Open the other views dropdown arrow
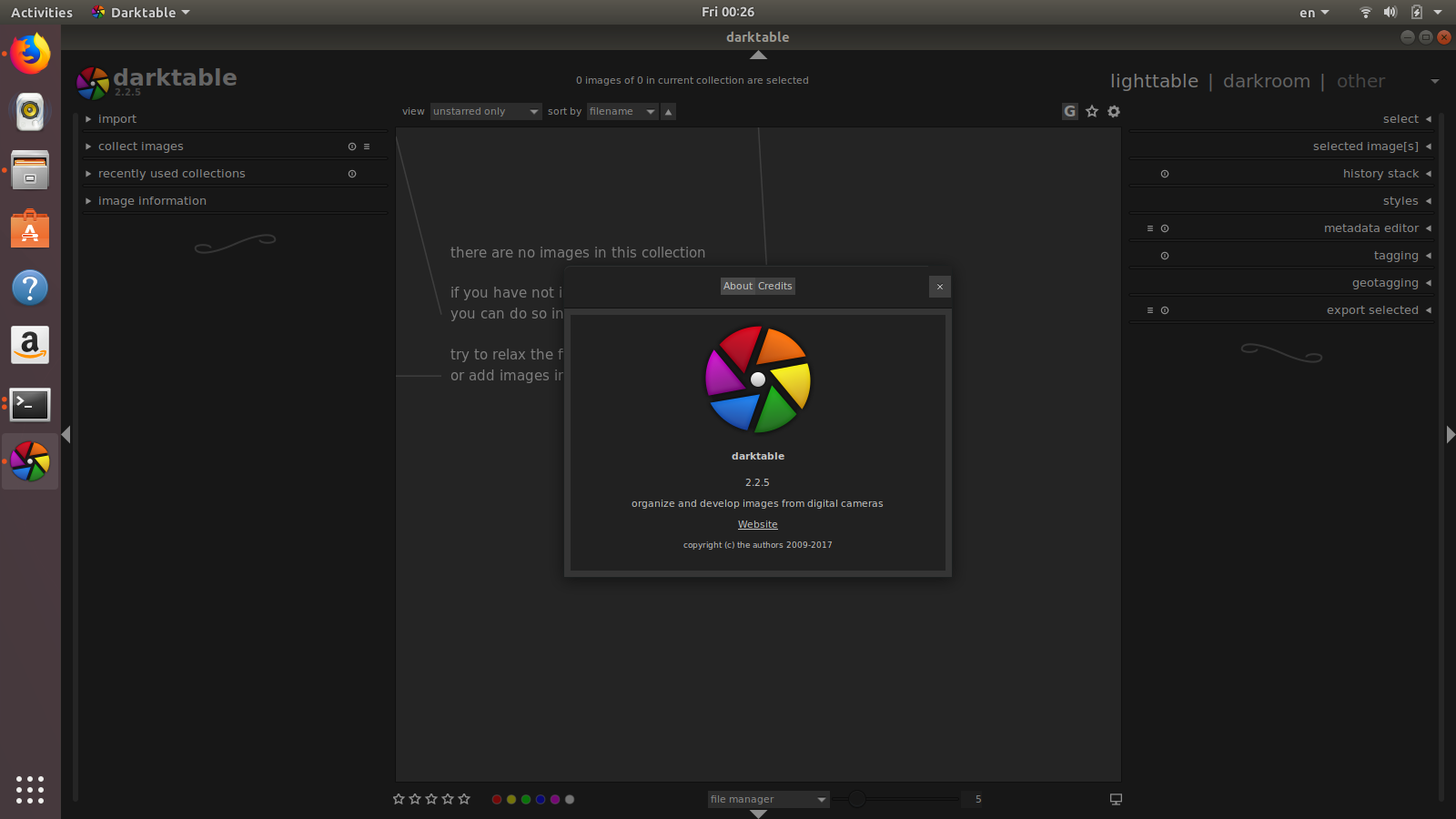This screenshot has height=819, width=1456. click(x=1435, y=82)
